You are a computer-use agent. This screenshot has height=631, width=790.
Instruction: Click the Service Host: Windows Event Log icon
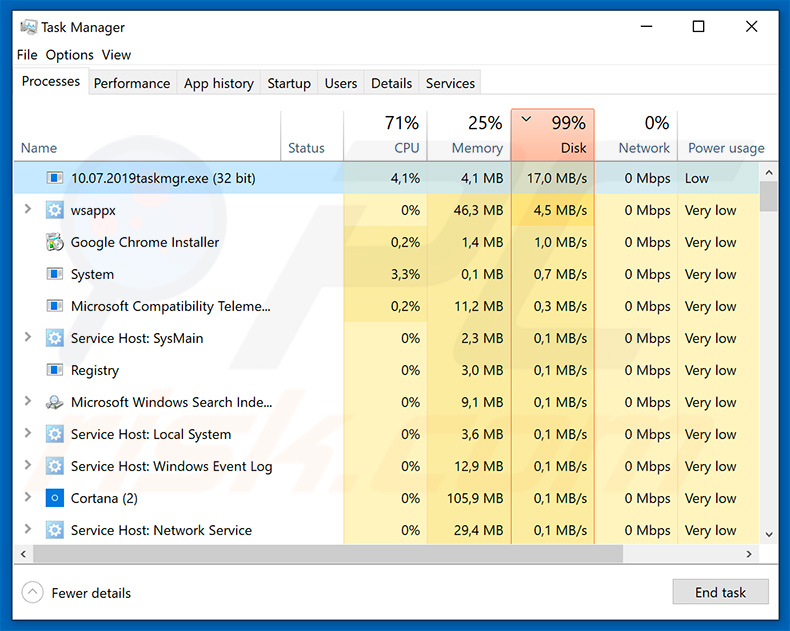point(54,466)
